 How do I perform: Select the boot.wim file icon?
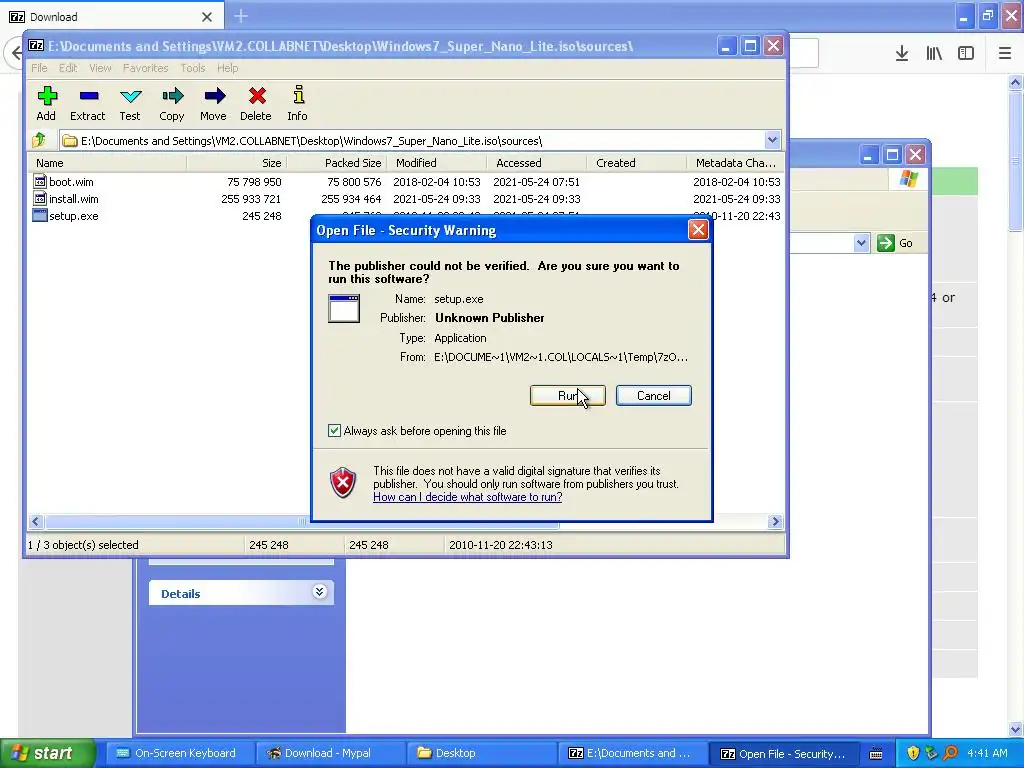point(40,182)
